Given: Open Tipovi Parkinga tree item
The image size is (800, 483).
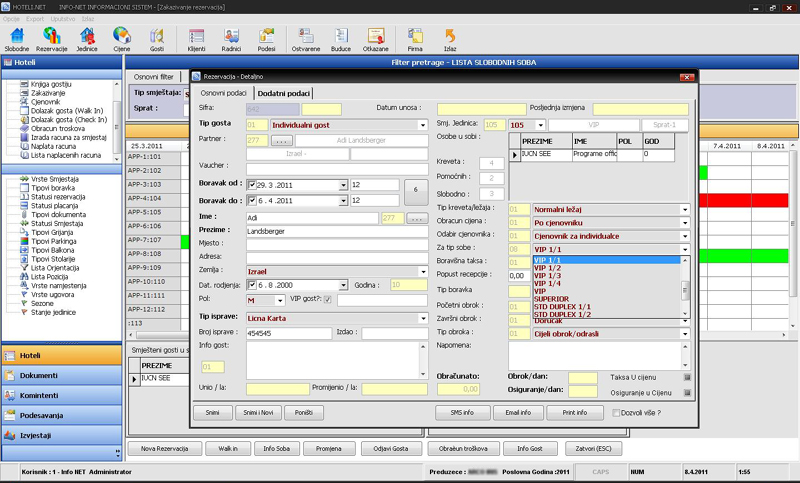Looking at the screenshot, I should point(54,241).
